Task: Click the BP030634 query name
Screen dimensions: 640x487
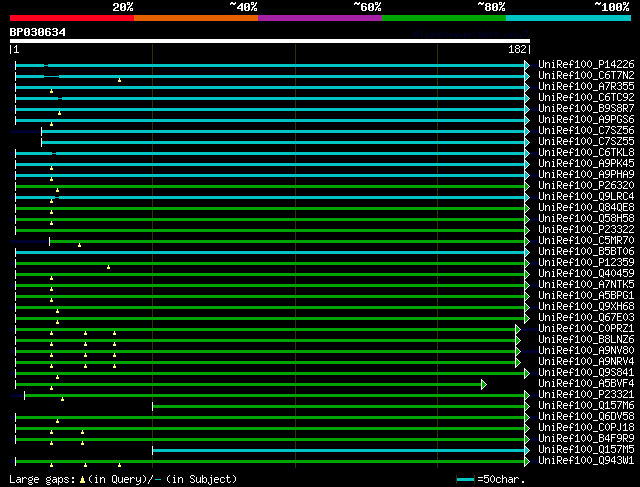Action: coord(38,32)
